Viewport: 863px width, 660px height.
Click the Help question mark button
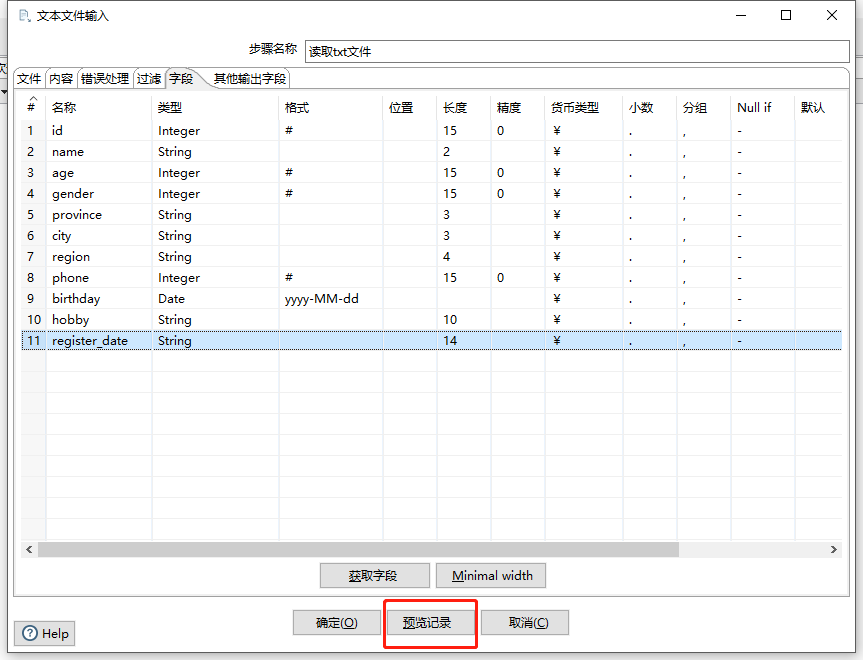(45, 633)
